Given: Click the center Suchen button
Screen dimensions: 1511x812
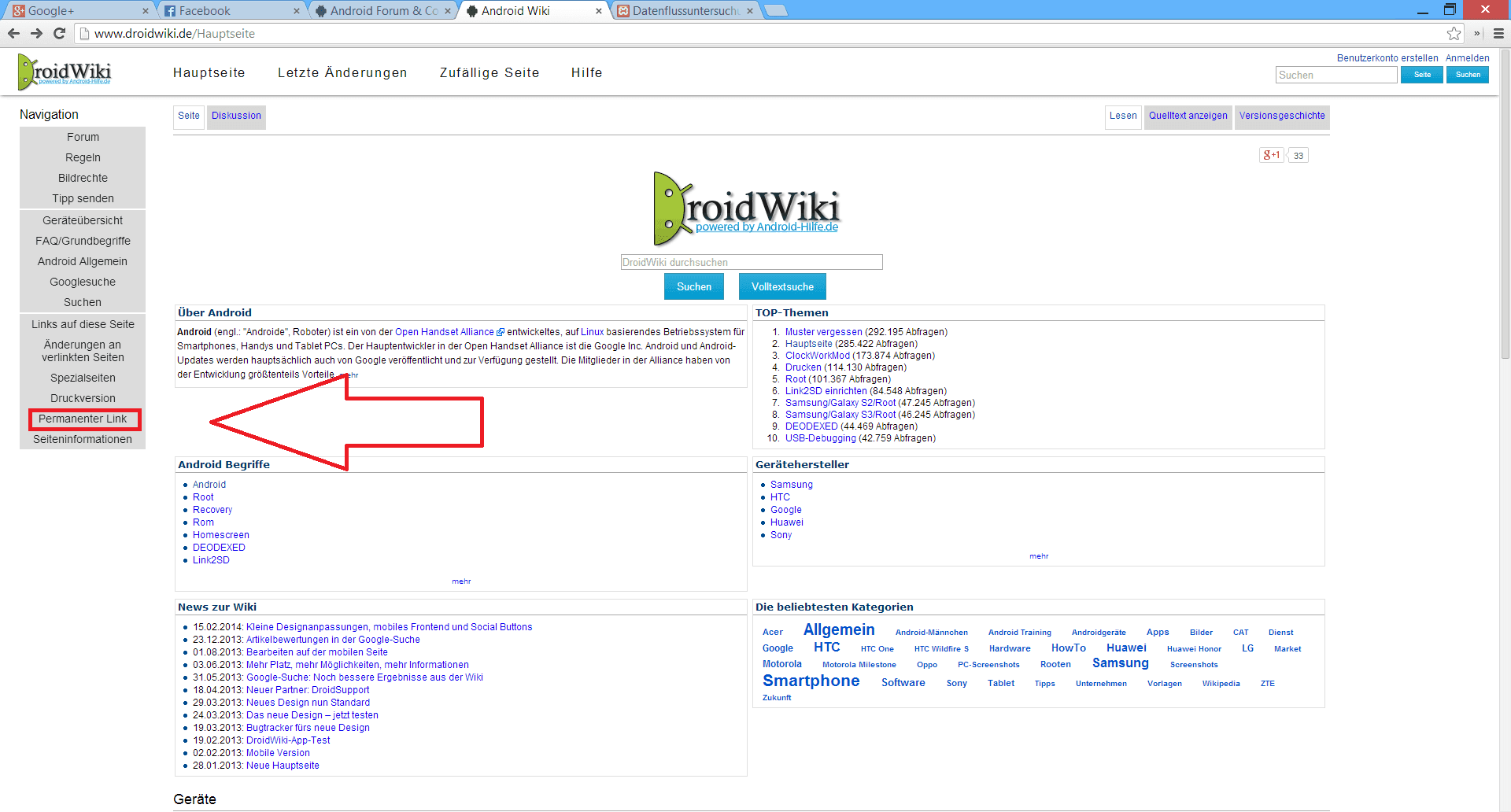Looking at the screenshot, I should tap(694, 286).
